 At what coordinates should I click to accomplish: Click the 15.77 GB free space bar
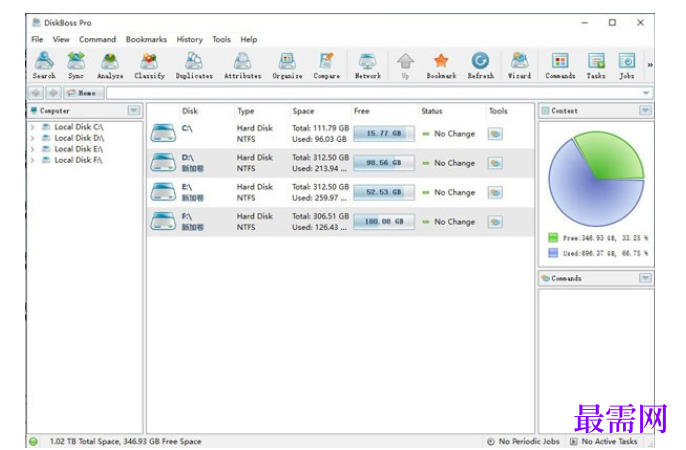click(384, 133)
